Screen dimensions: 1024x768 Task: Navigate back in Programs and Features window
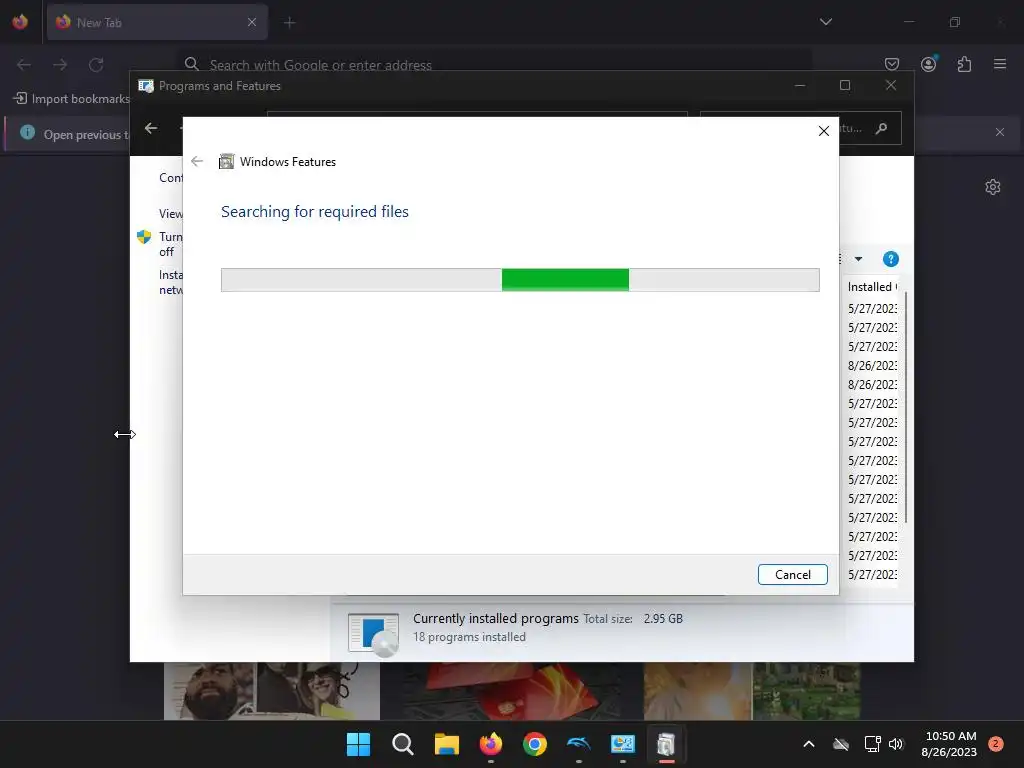[x=151, y=128]
